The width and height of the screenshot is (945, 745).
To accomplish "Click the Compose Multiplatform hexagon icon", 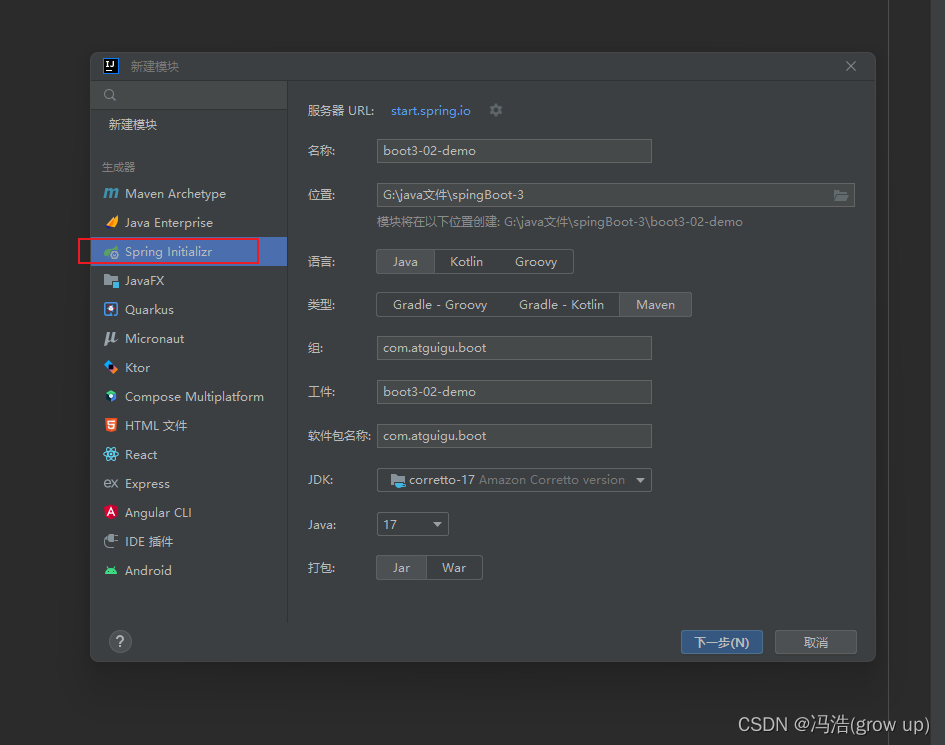I will click(111, 396).
